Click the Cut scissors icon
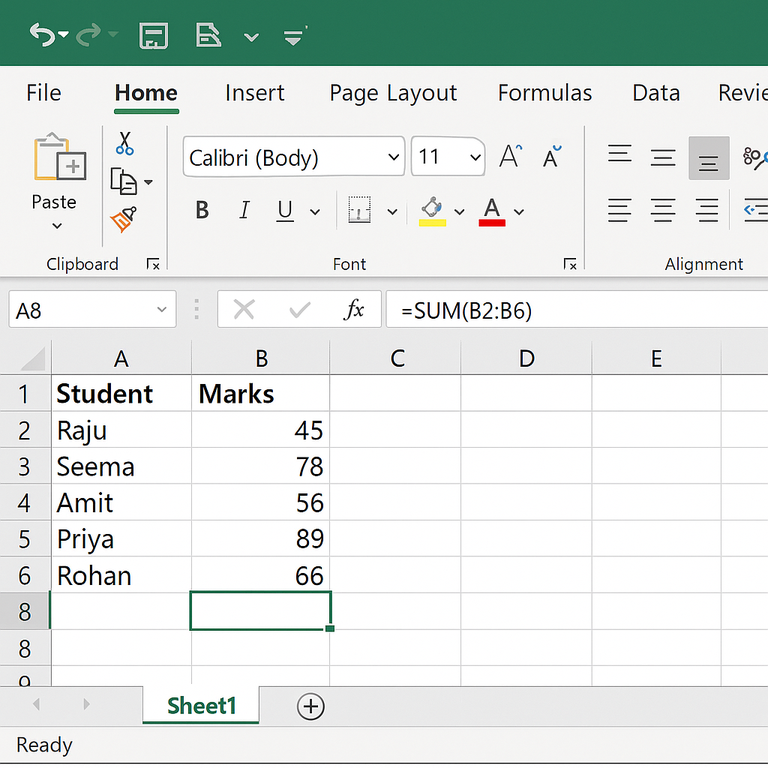Image resolution: width=768 pixels, height=768 pixels. [125, 143]
